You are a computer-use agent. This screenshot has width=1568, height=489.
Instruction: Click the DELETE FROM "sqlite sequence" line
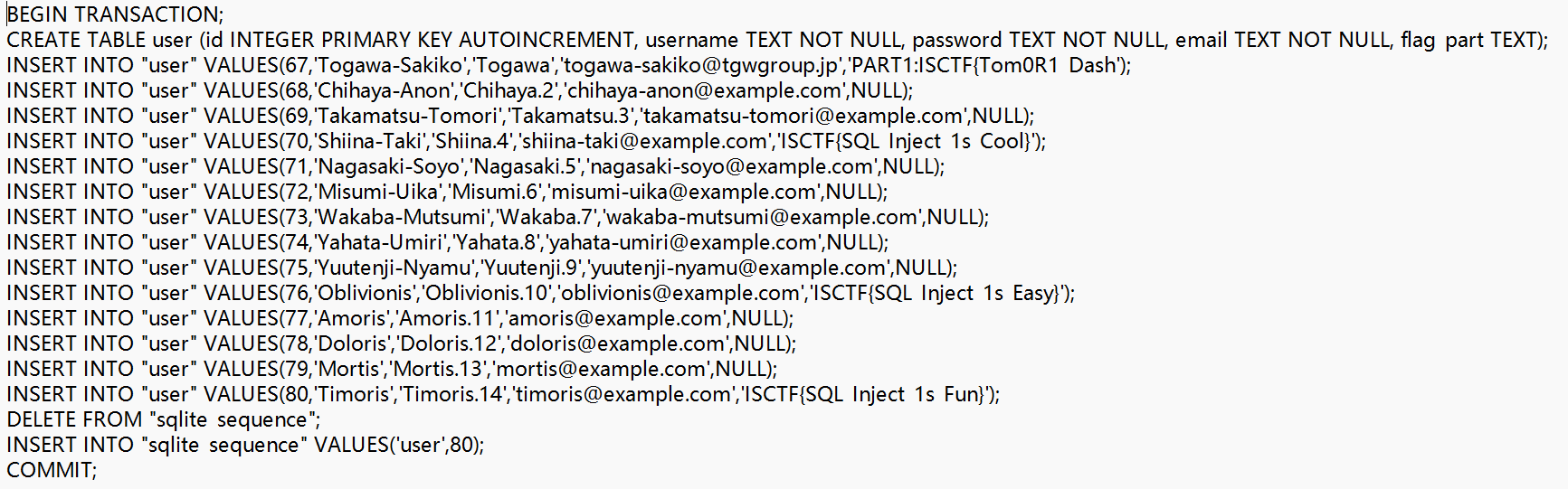click(163, 419)
